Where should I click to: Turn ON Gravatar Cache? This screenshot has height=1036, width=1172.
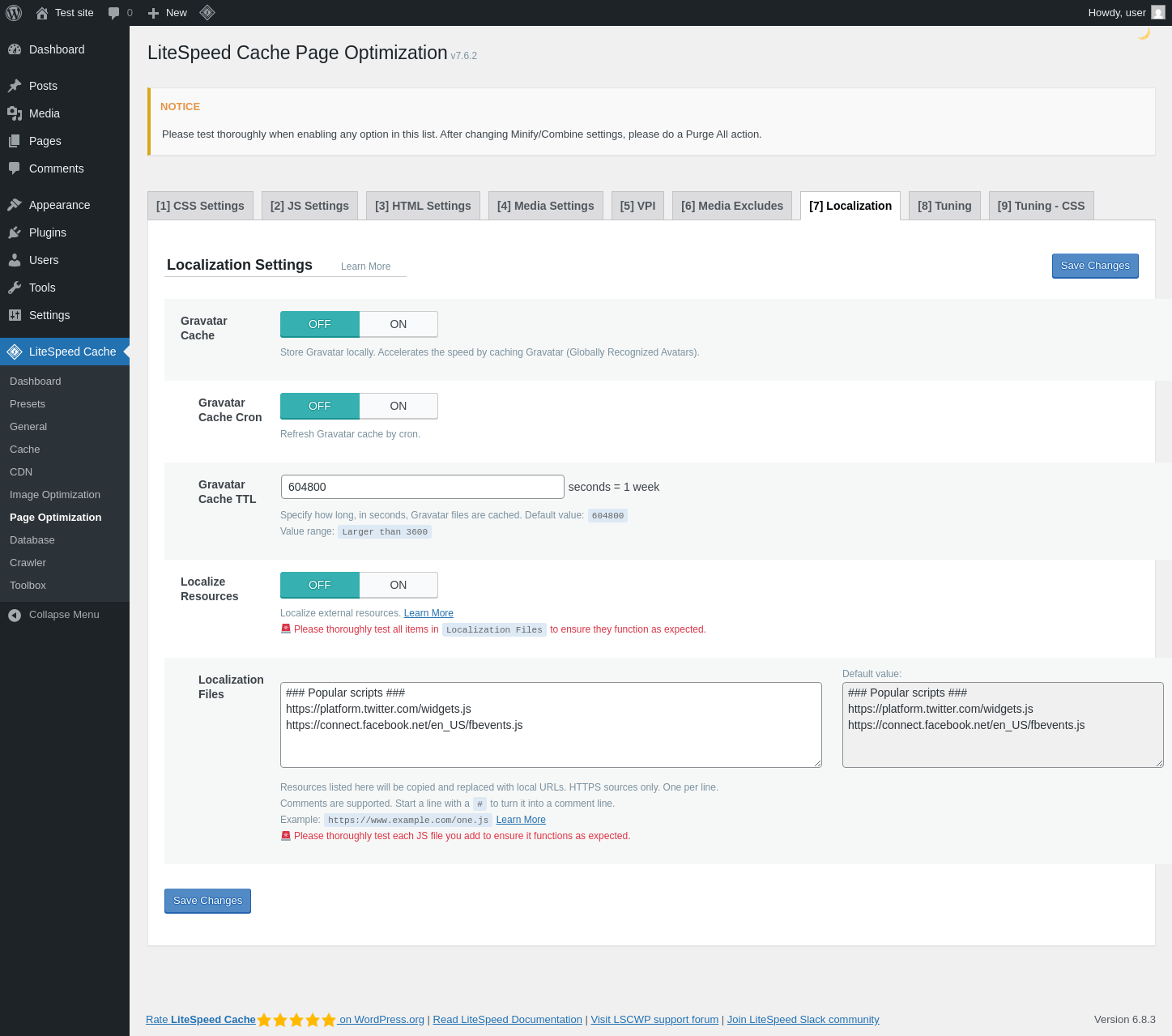[x=398, y=324]
